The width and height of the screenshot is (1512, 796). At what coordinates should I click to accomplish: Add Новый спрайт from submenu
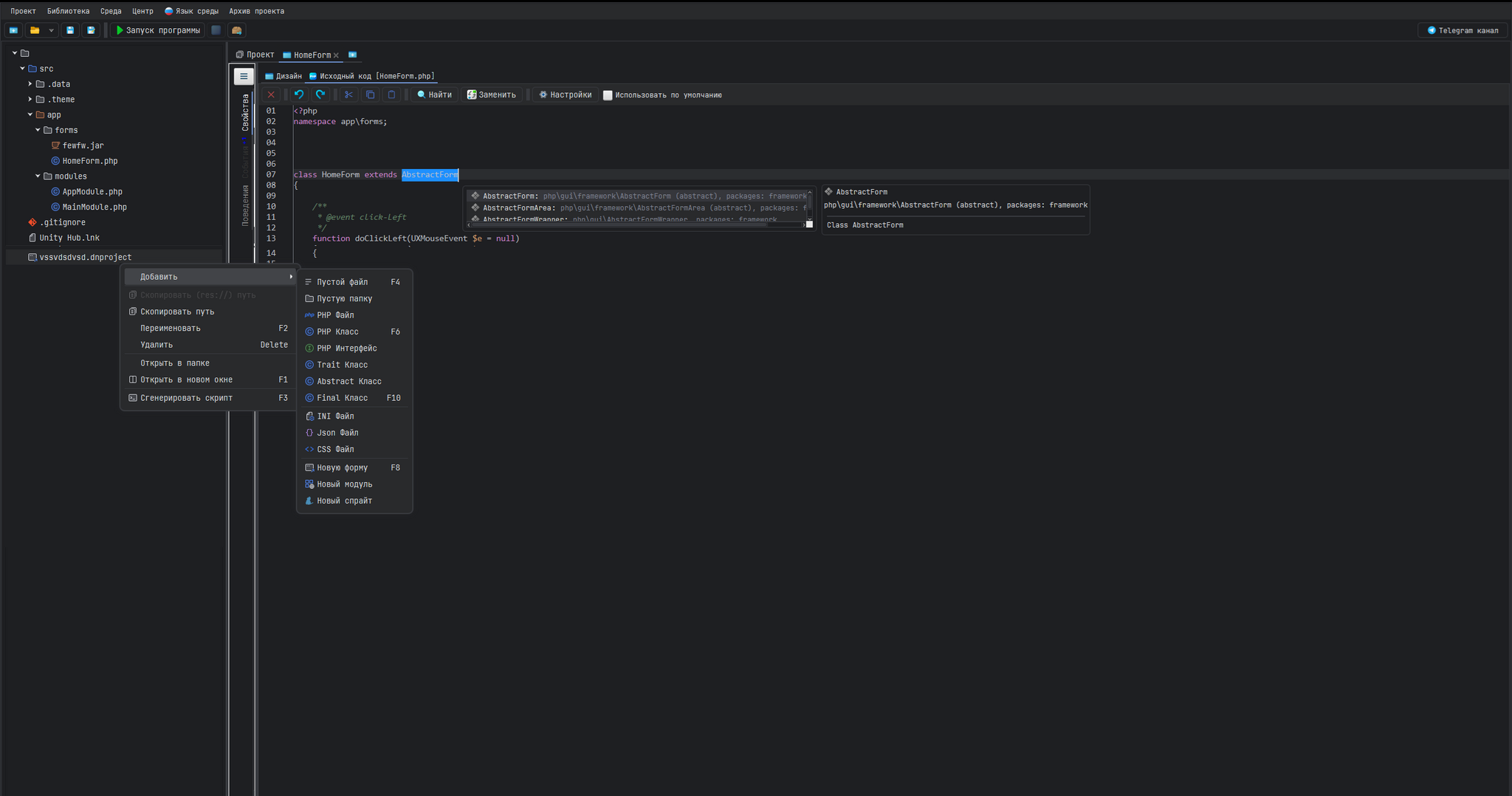(x=354, y=501)
